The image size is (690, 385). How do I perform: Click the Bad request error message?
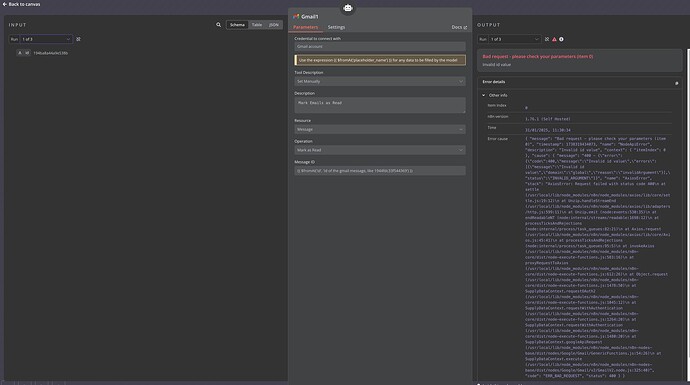point(537,56)
